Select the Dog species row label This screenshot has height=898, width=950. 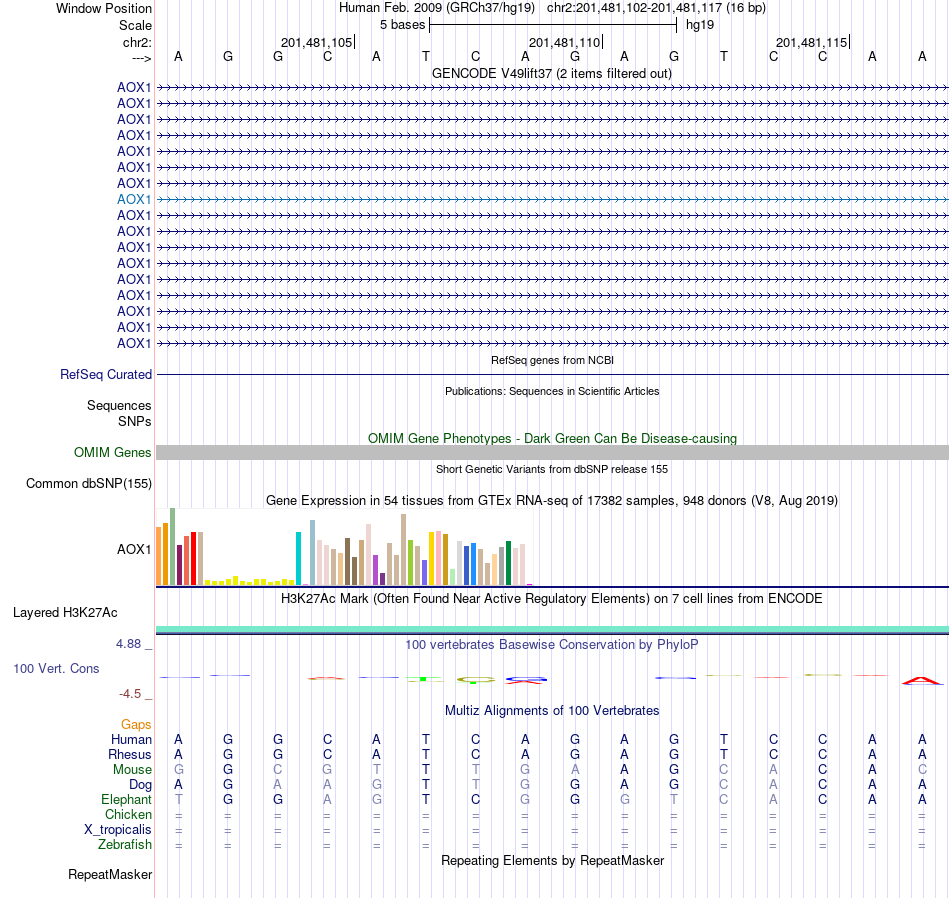pos(141,785)
